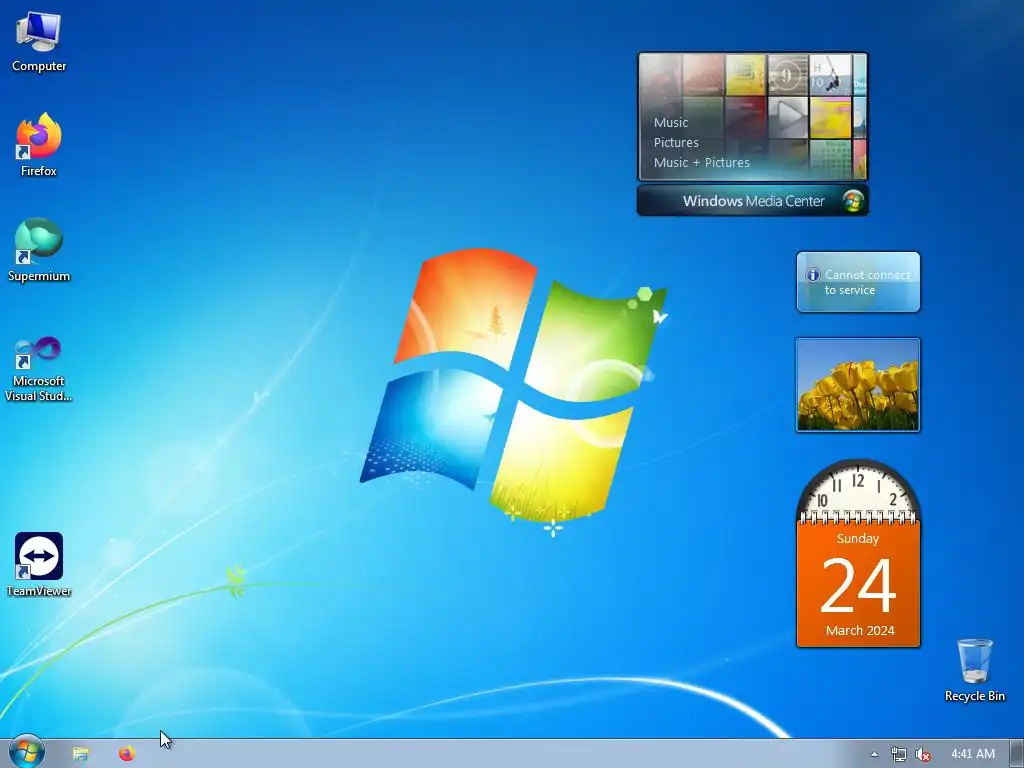The height and width of the screenshot is (768, 1024).
Task: Click the calendar gadget date 24
Action: coord(858,586)
